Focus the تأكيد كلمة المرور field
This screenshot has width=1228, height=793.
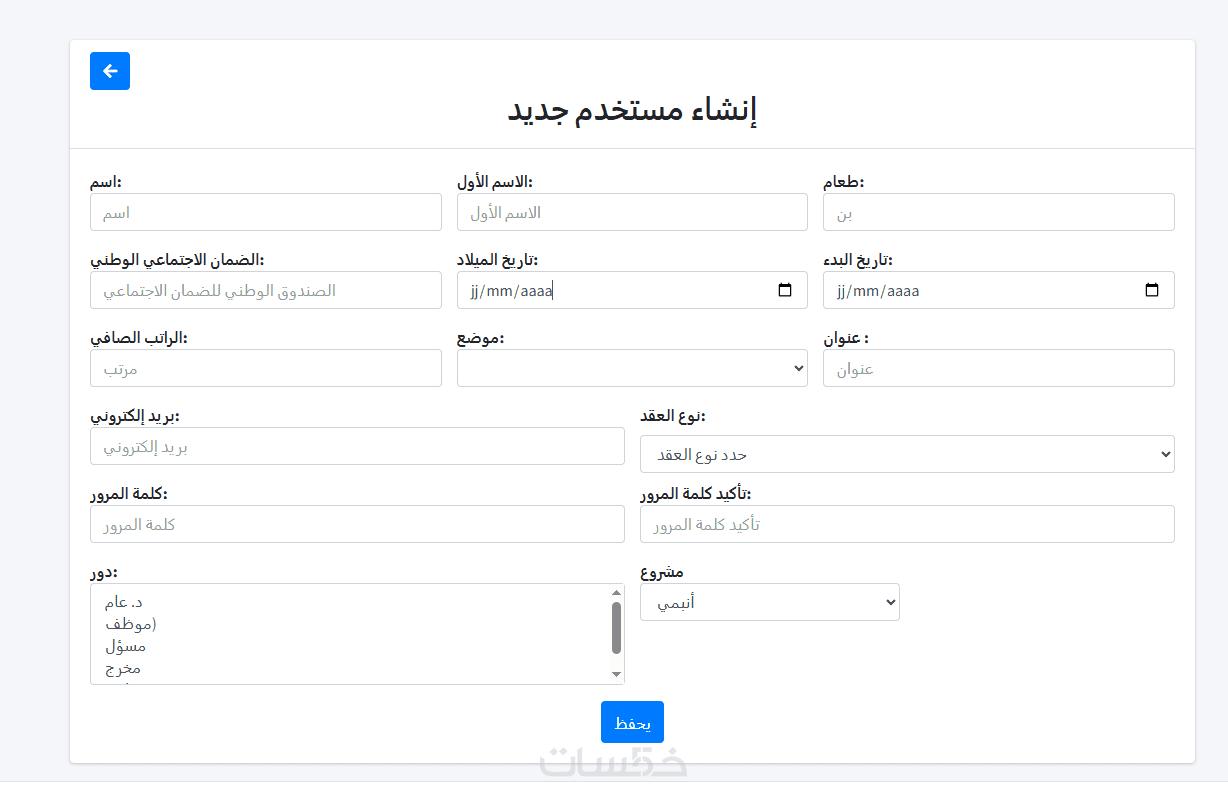[907, 524]
